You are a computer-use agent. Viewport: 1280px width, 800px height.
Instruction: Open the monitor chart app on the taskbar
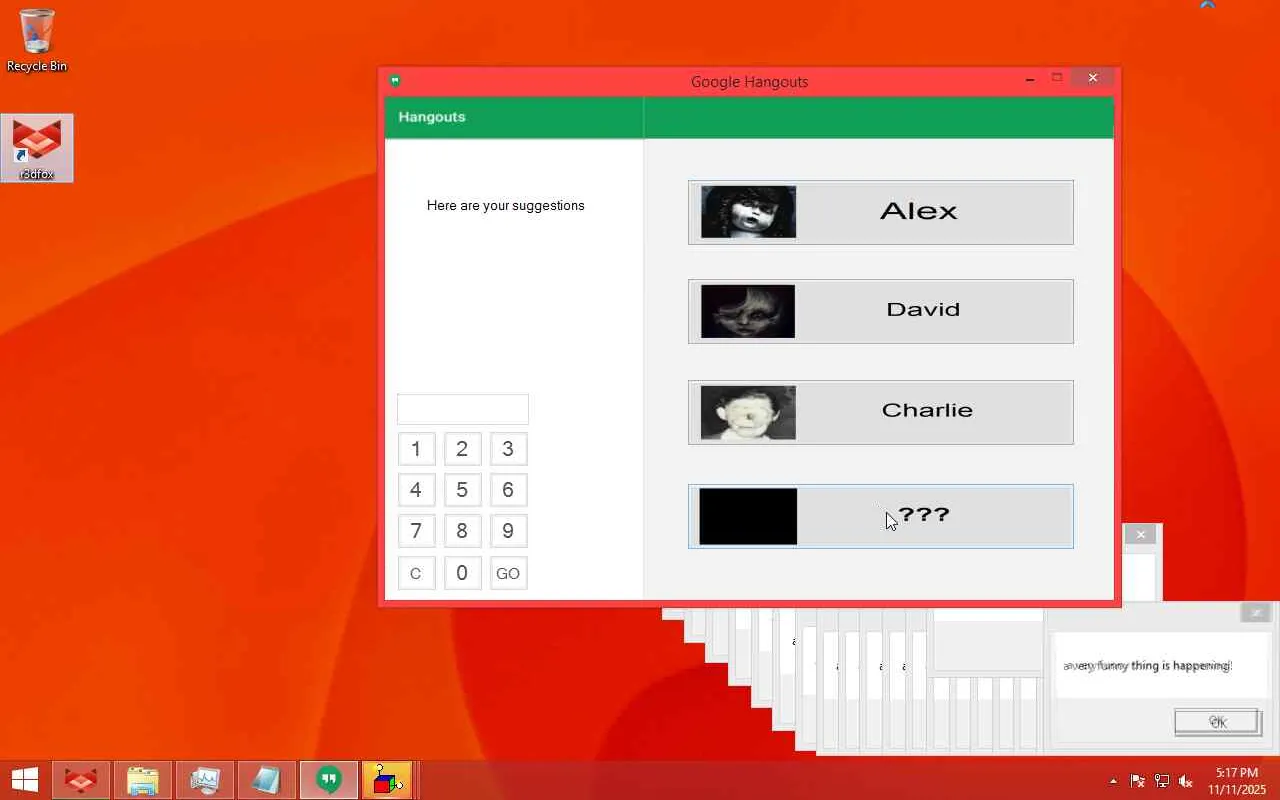(x=204, y=780)
